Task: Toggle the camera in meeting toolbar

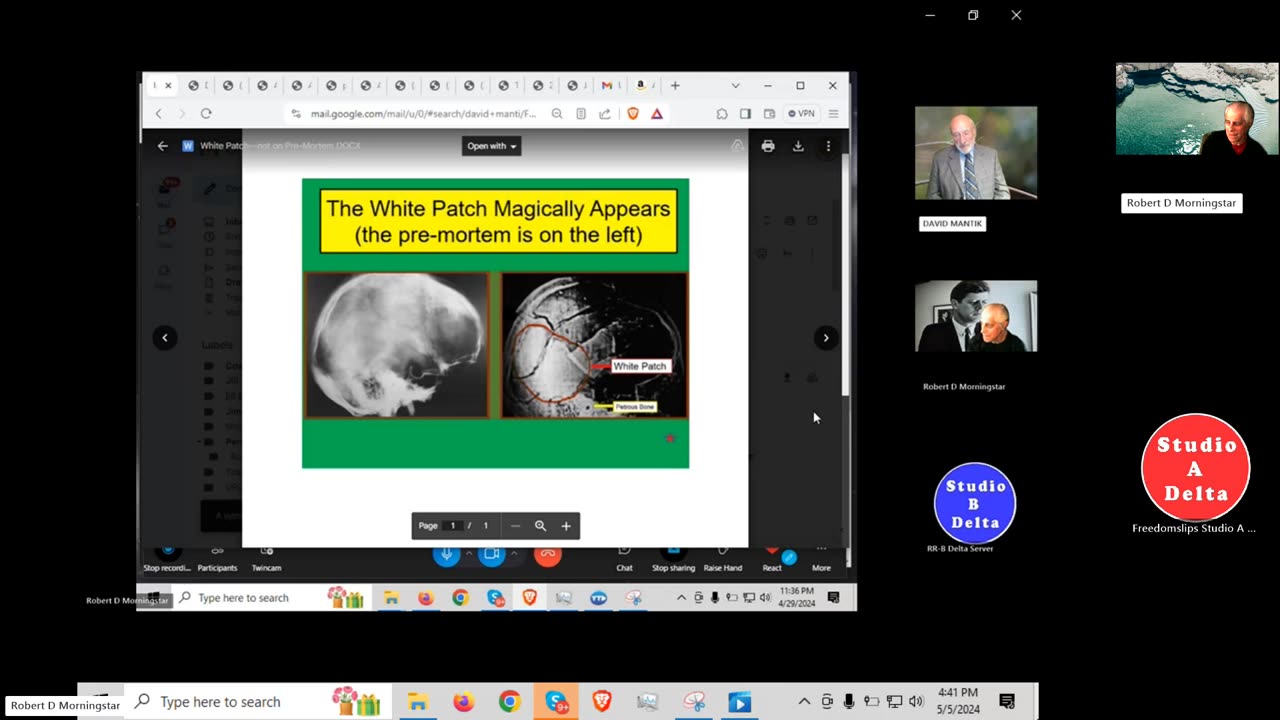Action: point(492,554)
